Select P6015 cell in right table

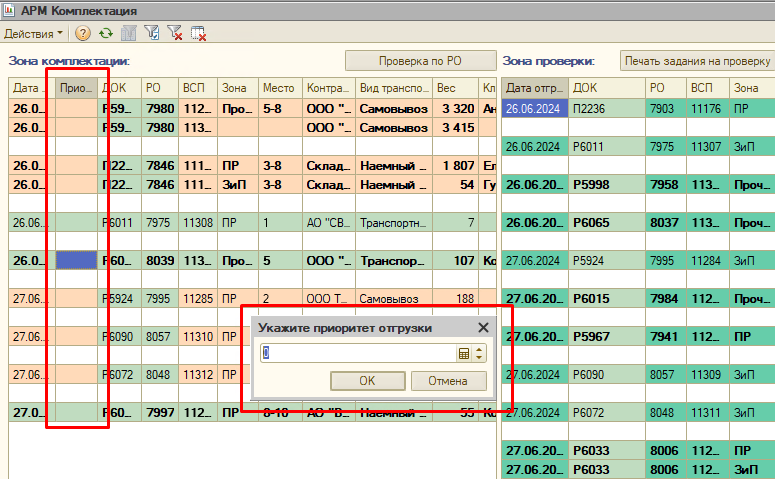(606, 299)
